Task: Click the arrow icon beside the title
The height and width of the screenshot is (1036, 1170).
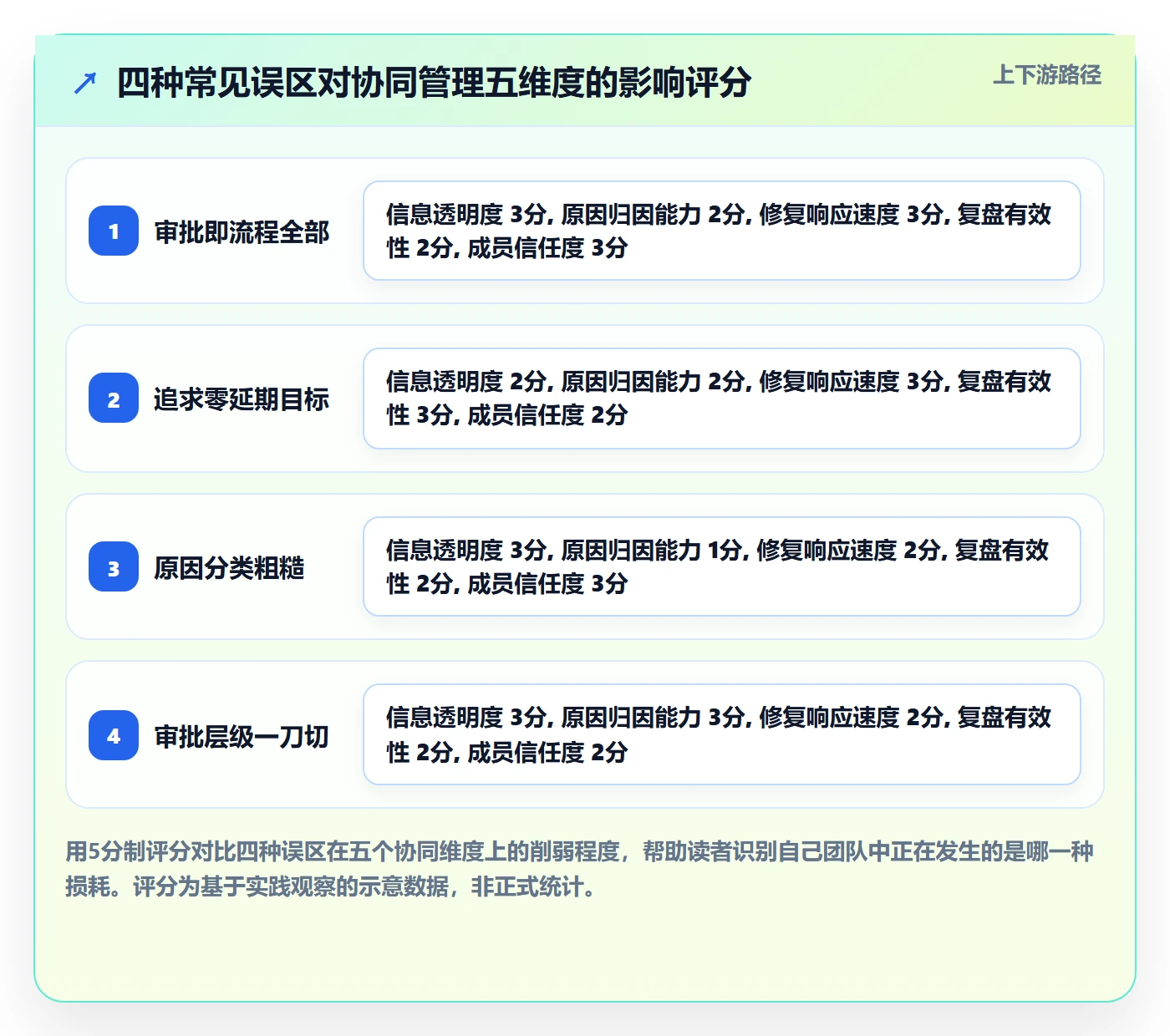Action: point(85,83)
